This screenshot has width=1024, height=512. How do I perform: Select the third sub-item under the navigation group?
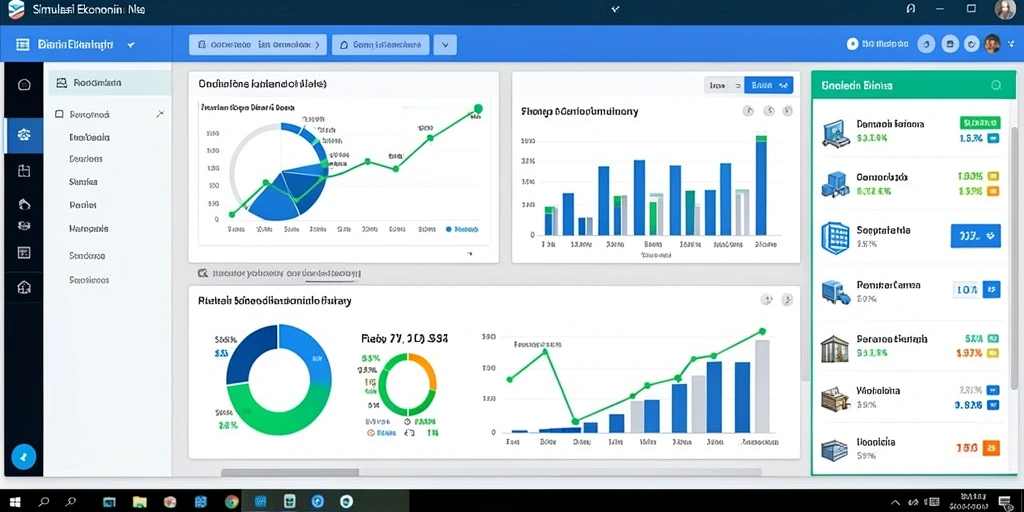[x=84, y=182]
